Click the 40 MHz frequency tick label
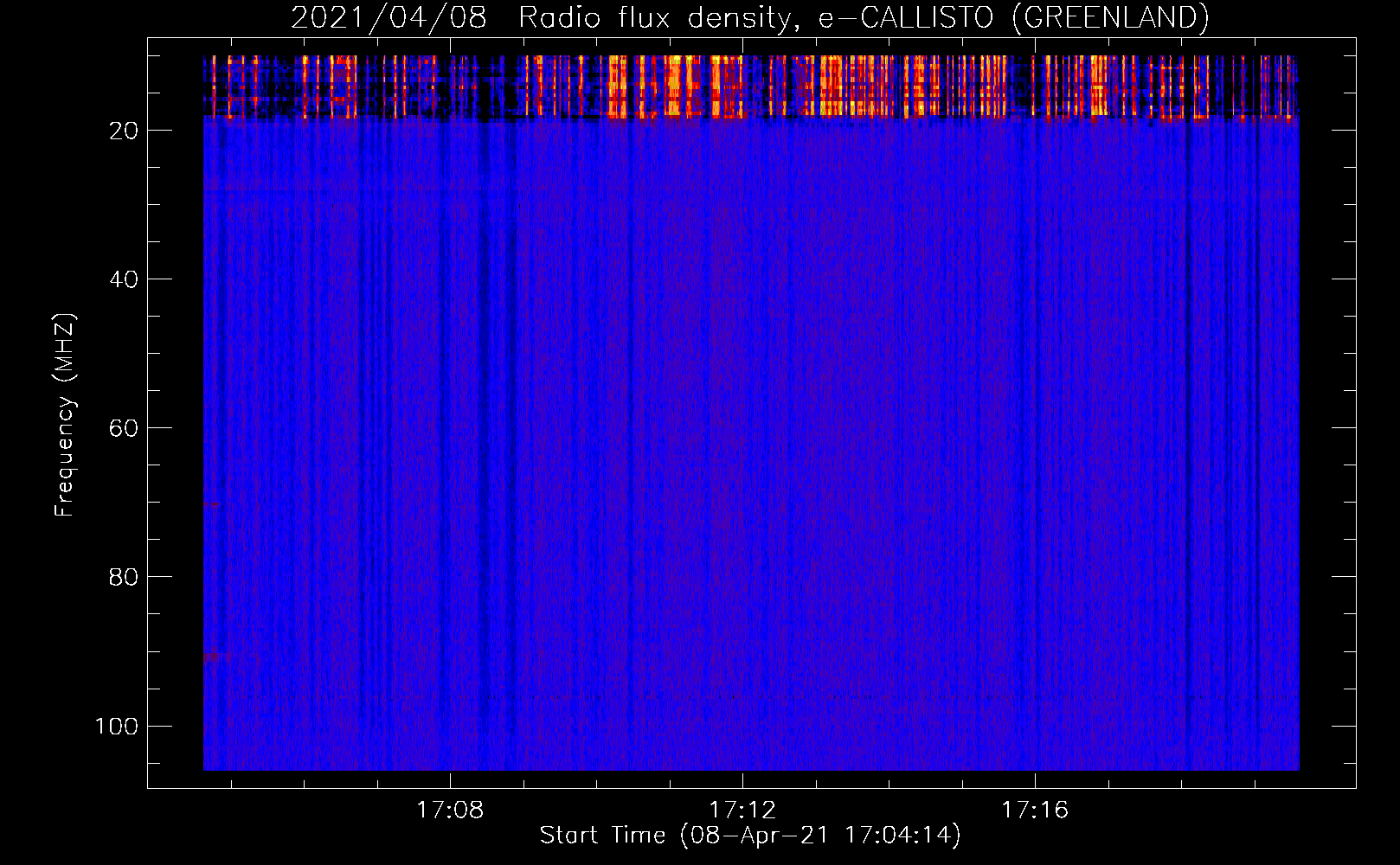Image resolution: width=1400 pixels, height=865 pixels. (x=124, y=279)
